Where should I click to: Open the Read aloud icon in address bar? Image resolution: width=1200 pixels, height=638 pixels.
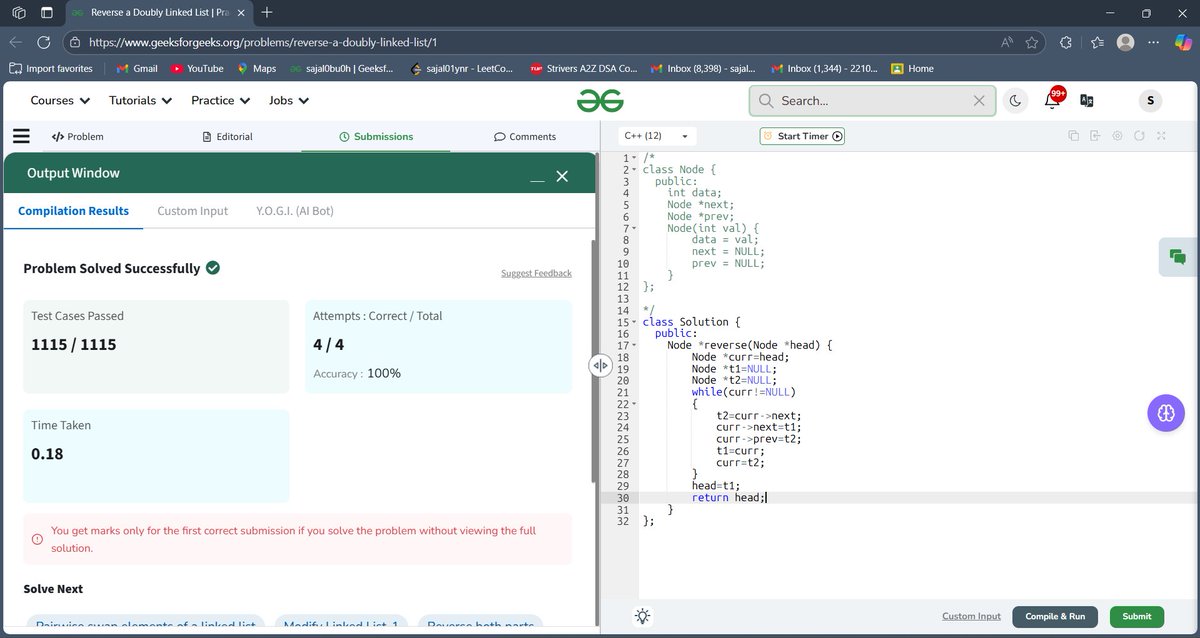click(x=1007, y=42)
